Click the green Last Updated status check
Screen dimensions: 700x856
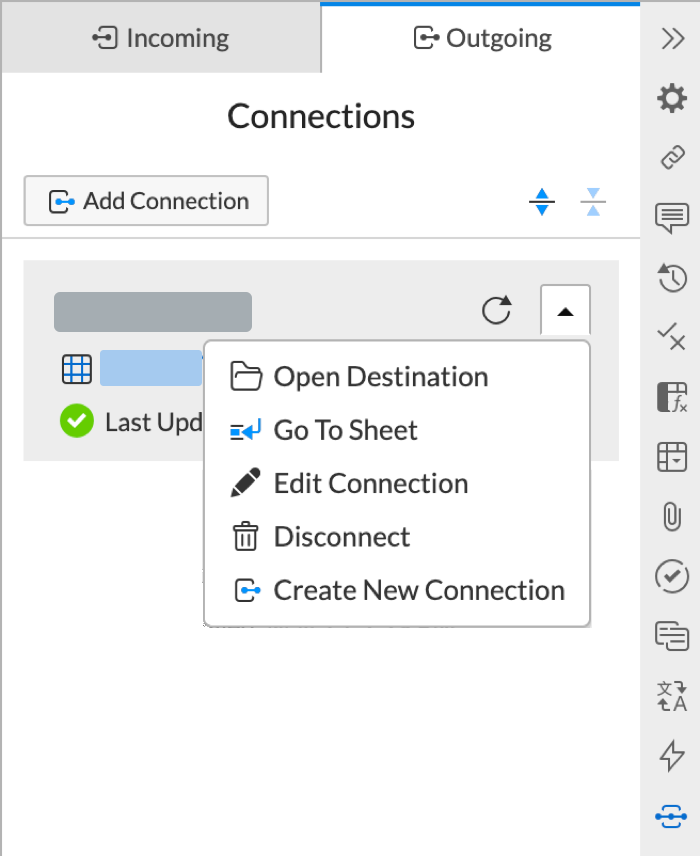[76, 421]
